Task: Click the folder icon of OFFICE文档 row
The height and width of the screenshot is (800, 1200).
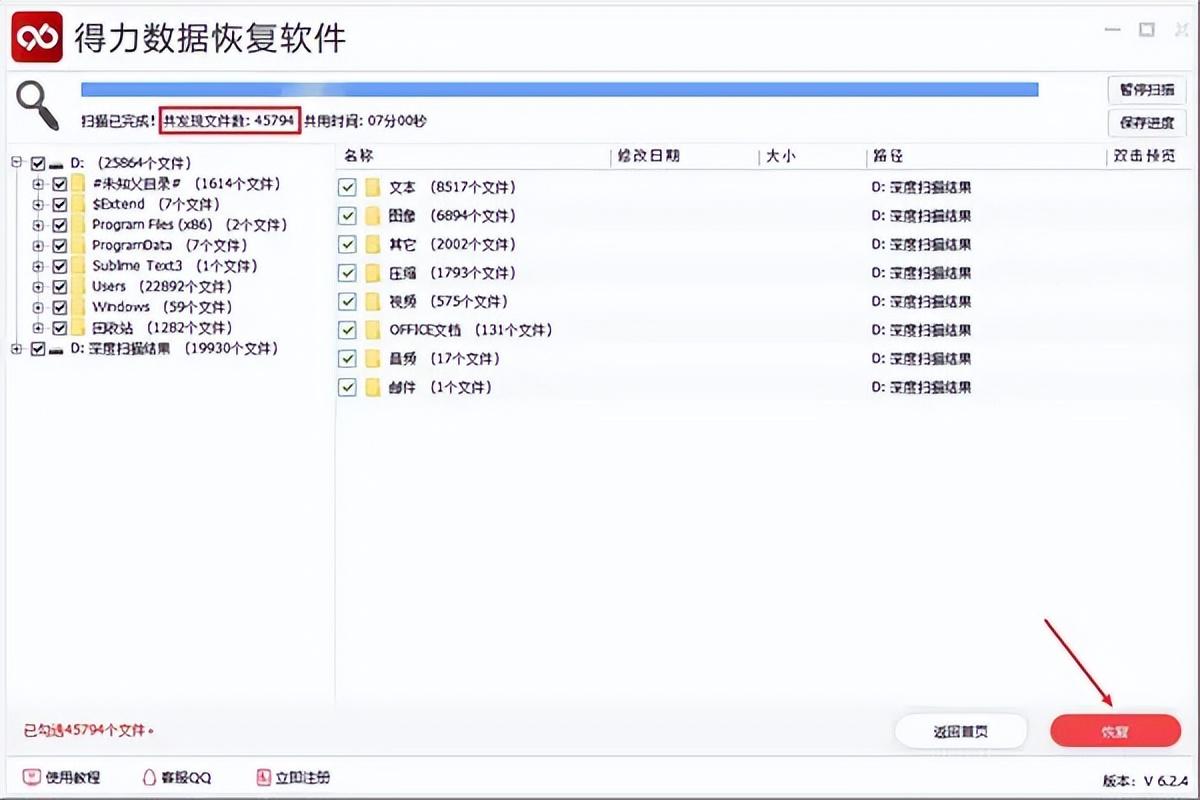Action: 374,330
